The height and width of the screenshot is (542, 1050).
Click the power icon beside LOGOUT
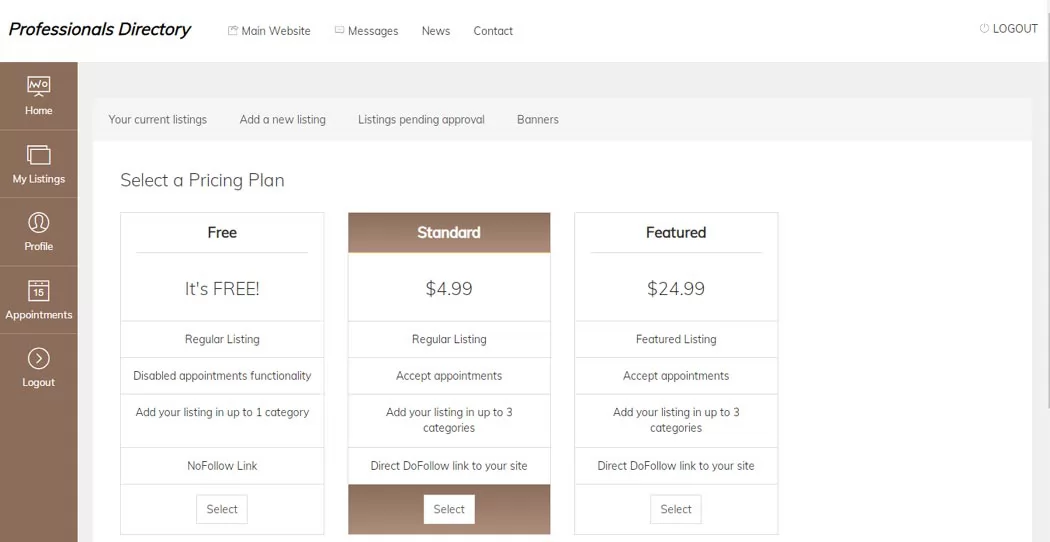point(984,29)
